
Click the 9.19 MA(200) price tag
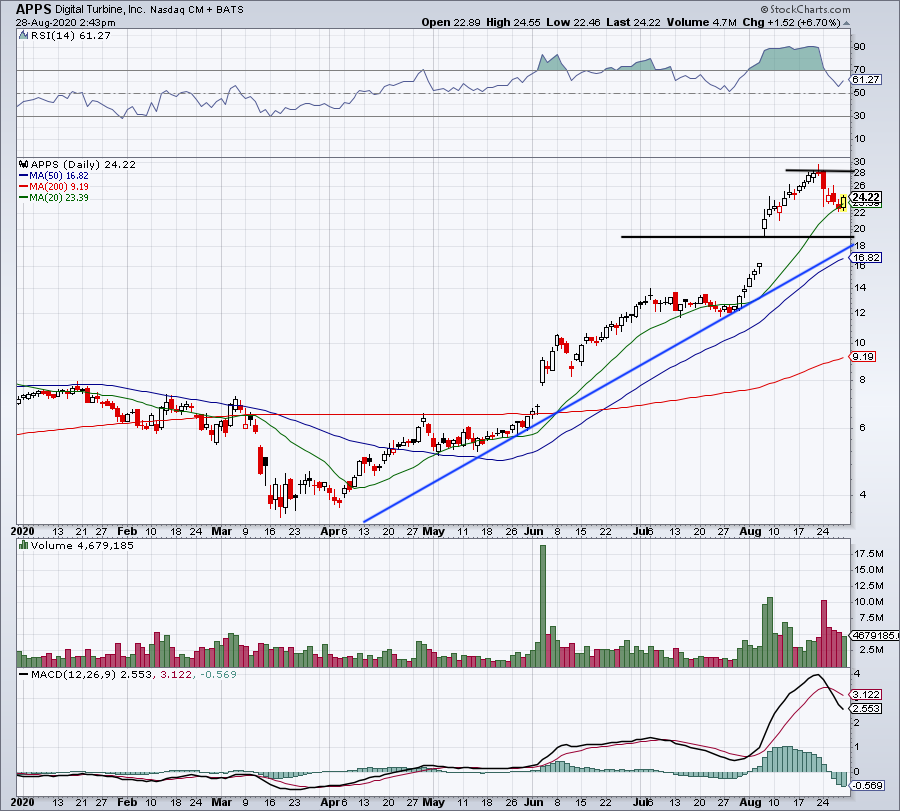(863, 357)
